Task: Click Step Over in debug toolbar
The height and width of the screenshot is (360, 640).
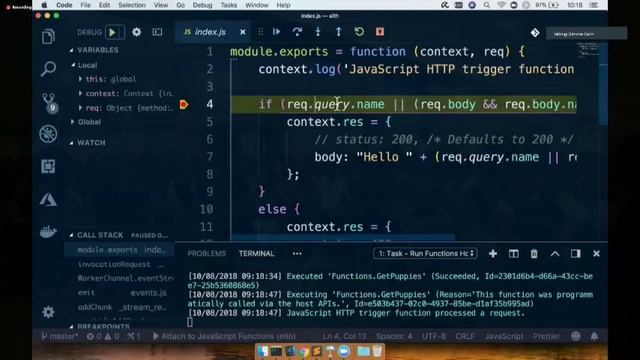Action: pos(297,32)
